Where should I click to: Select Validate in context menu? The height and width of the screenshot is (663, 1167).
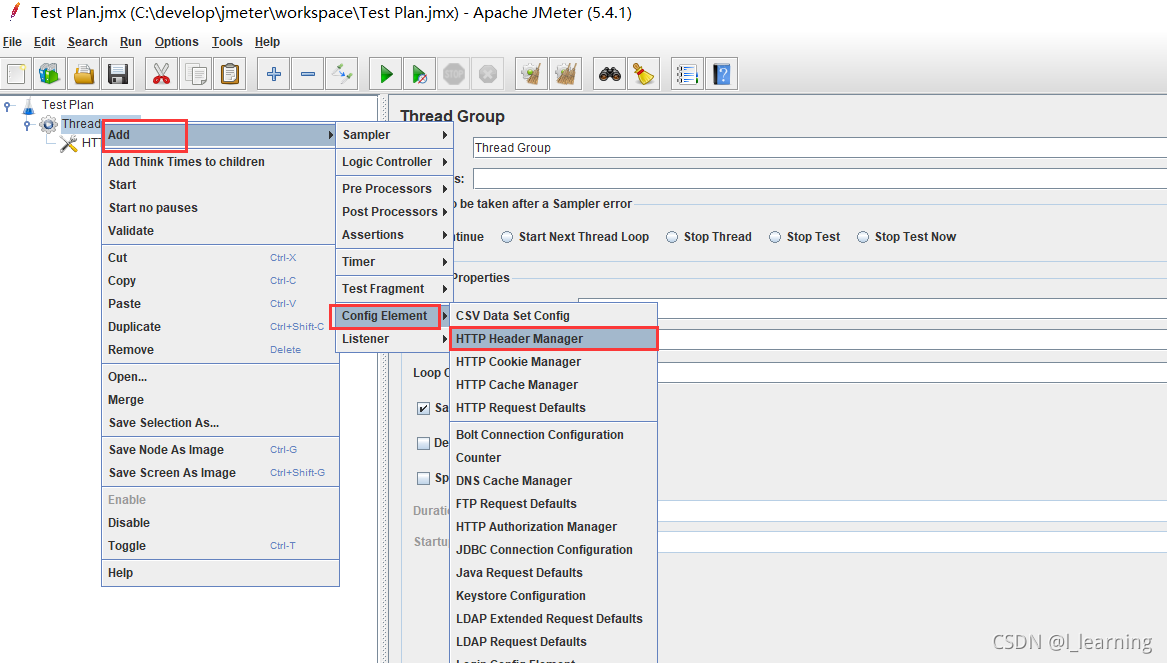click(x=220, y=231)
